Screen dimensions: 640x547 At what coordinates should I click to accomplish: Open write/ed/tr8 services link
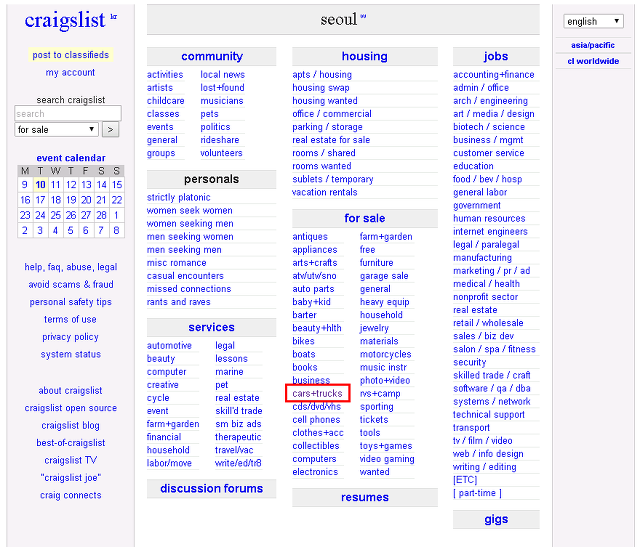(x=238, y=463)
